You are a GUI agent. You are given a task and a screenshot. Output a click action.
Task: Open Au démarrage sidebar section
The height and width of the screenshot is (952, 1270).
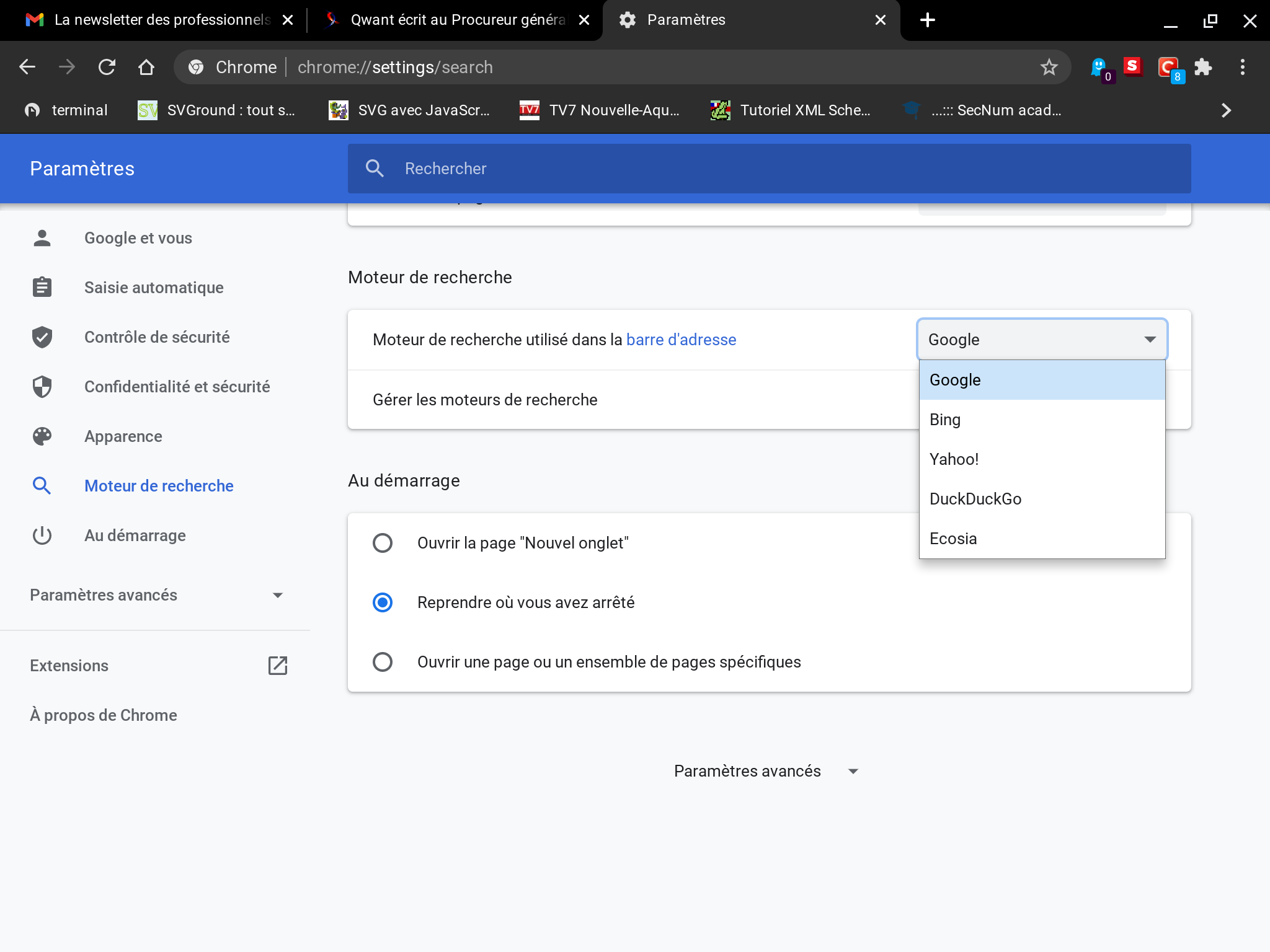pyautogui.click(x=135, y=535)
